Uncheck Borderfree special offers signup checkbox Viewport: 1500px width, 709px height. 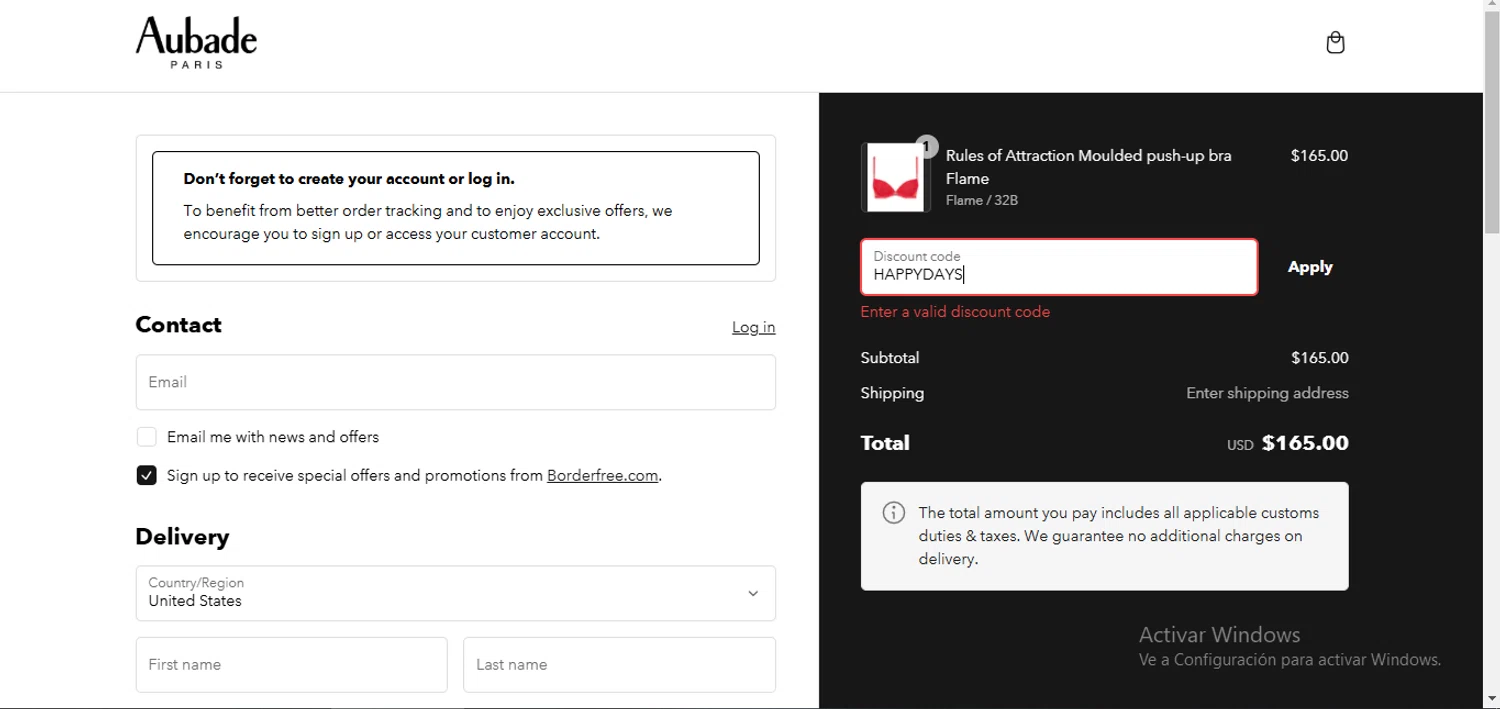[x=147, y=475]
